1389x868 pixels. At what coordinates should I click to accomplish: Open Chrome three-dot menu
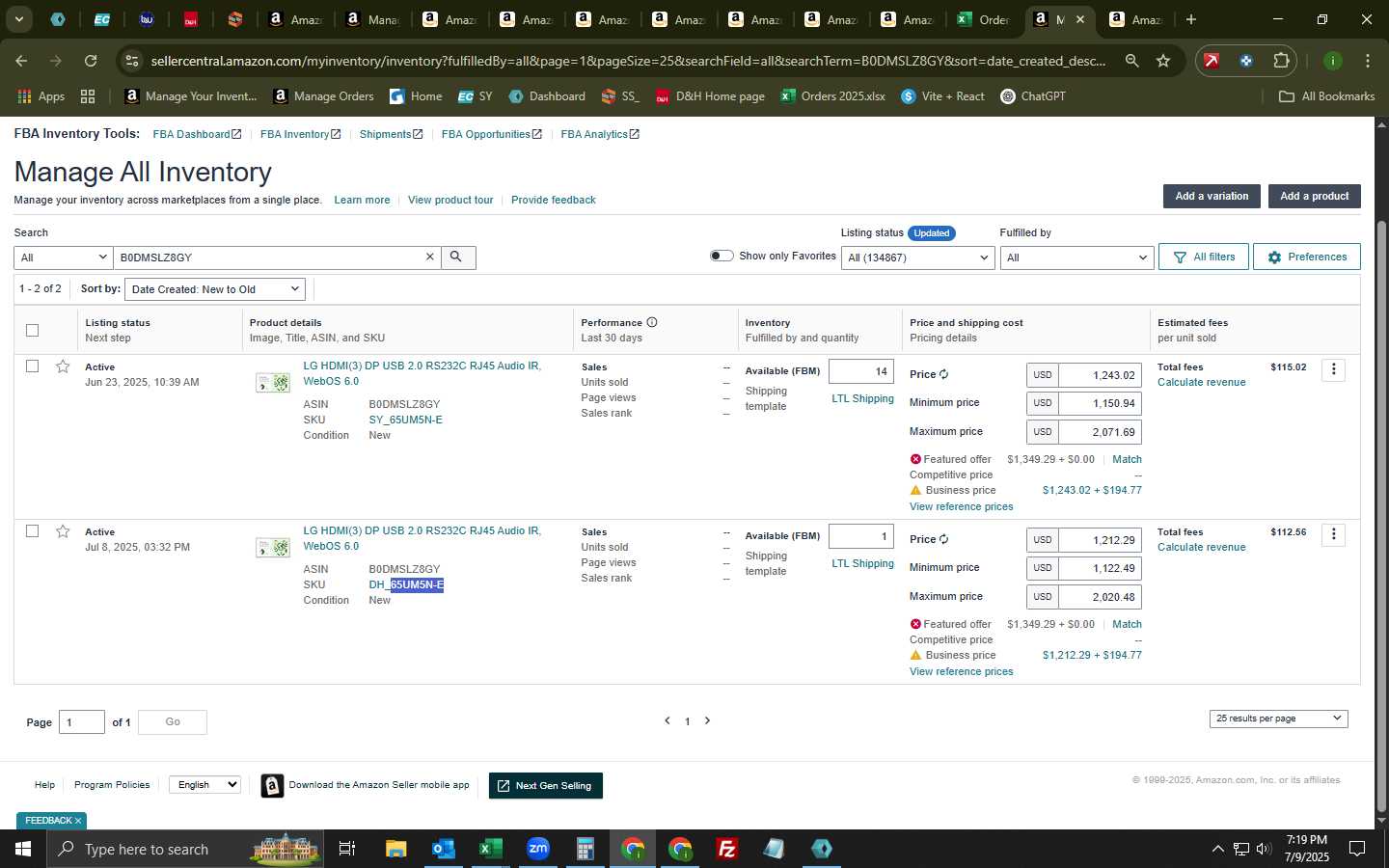(x=1367, y=61)
